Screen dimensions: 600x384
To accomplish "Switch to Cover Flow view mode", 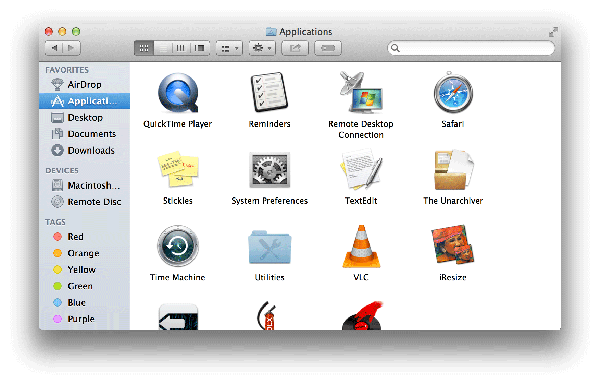I will [x=199, y=48].
